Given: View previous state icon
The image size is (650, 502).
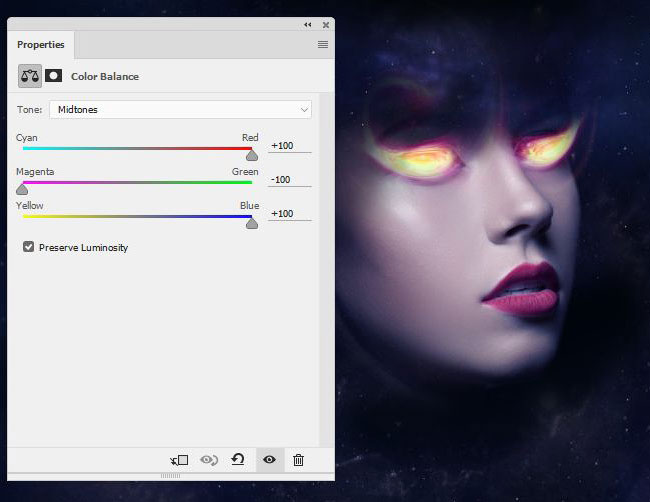Looking at the screenshot, I should pyautogui.click(x=209, y=460).
